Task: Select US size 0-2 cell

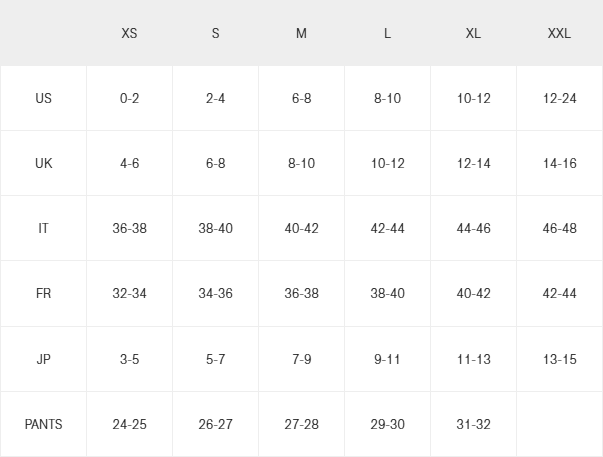Action: [129, 98]
